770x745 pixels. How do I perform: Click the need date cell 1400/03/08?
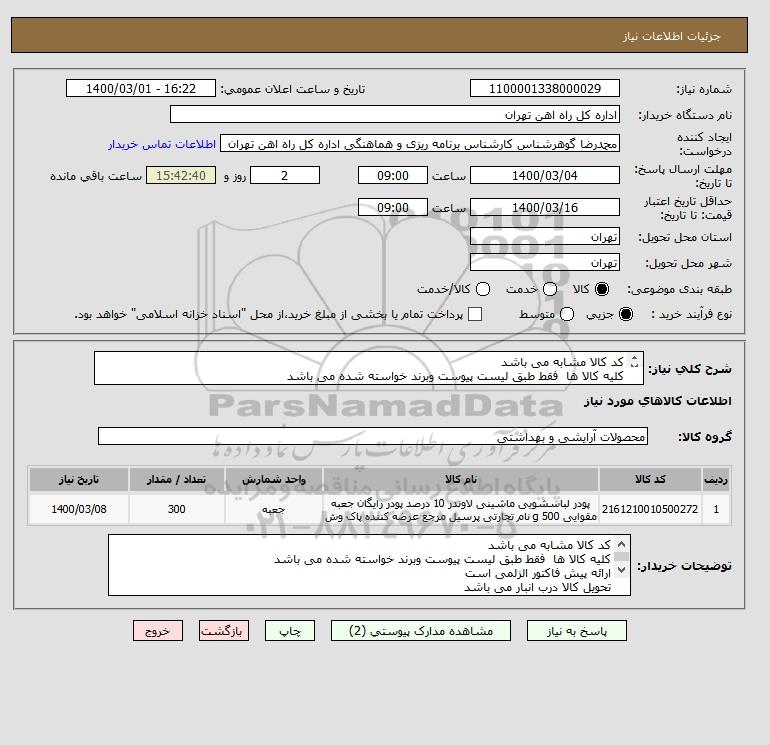point(79,509)
